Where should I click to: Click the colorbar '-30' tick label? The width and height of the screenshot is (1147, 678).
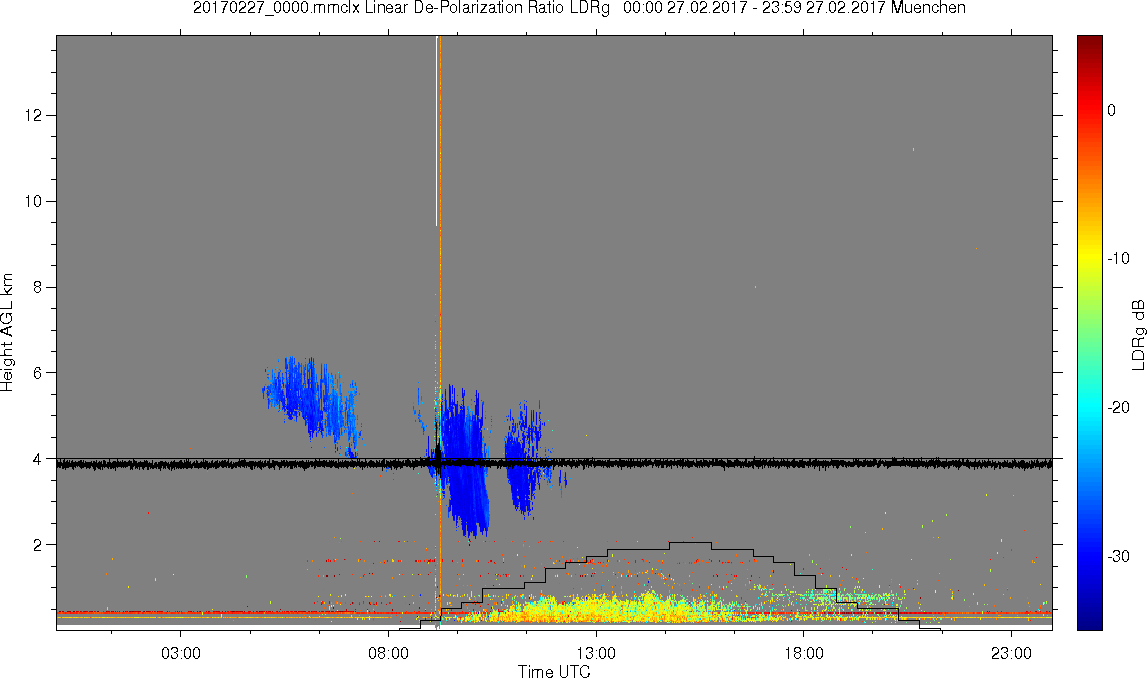(x=1118, y=557)
